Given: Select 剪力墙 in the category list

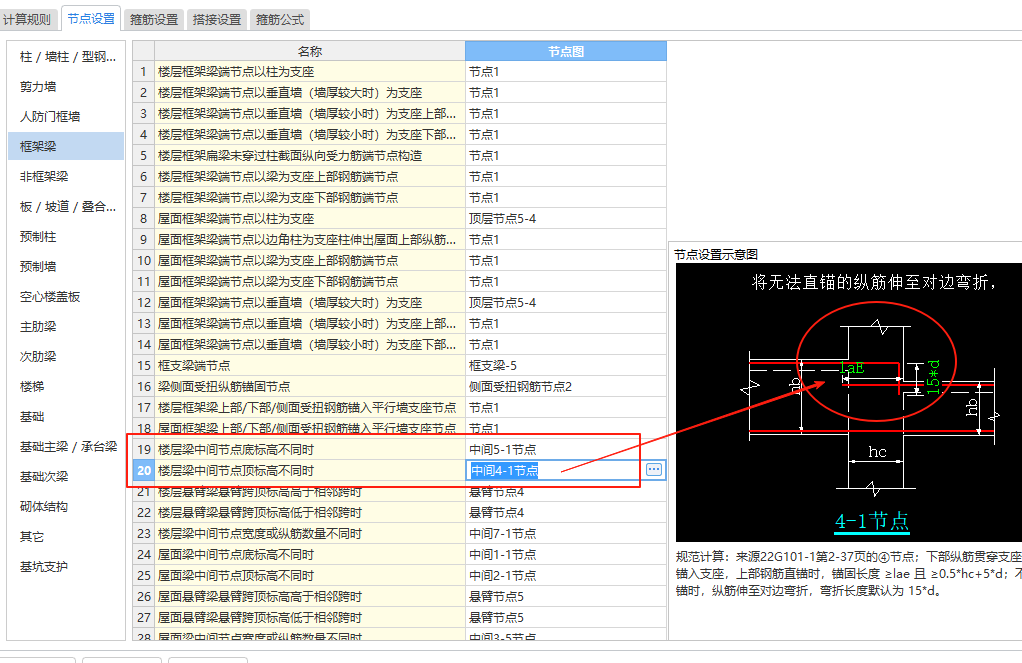Looking at the screenshot, I should (66, 87).
